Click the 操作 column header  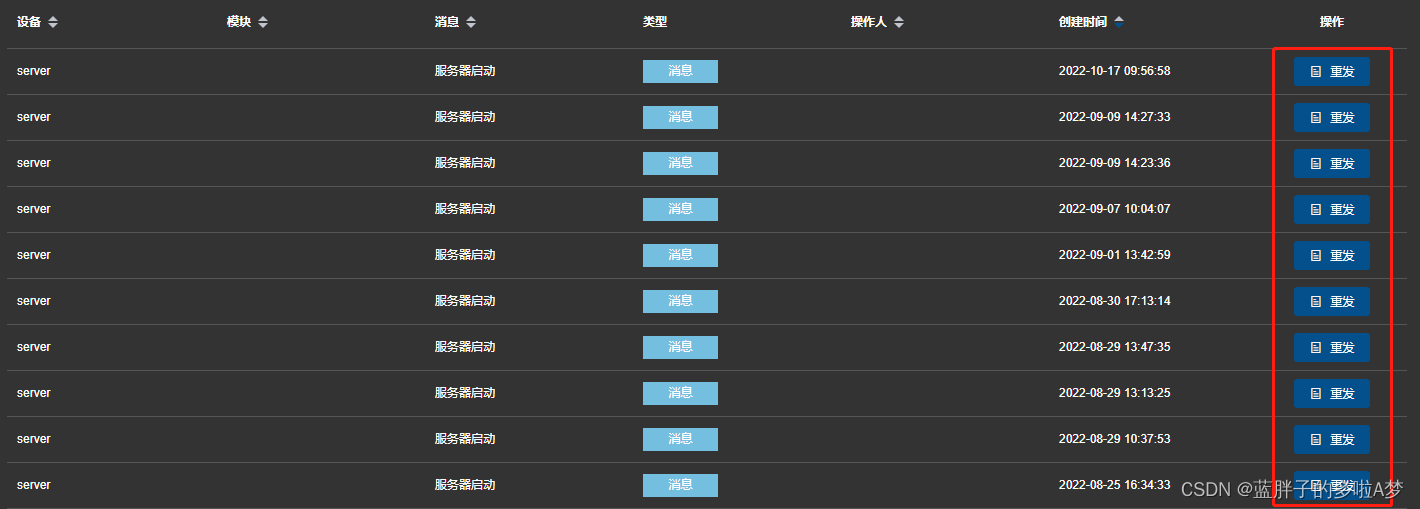click(x=1331, y=22)
